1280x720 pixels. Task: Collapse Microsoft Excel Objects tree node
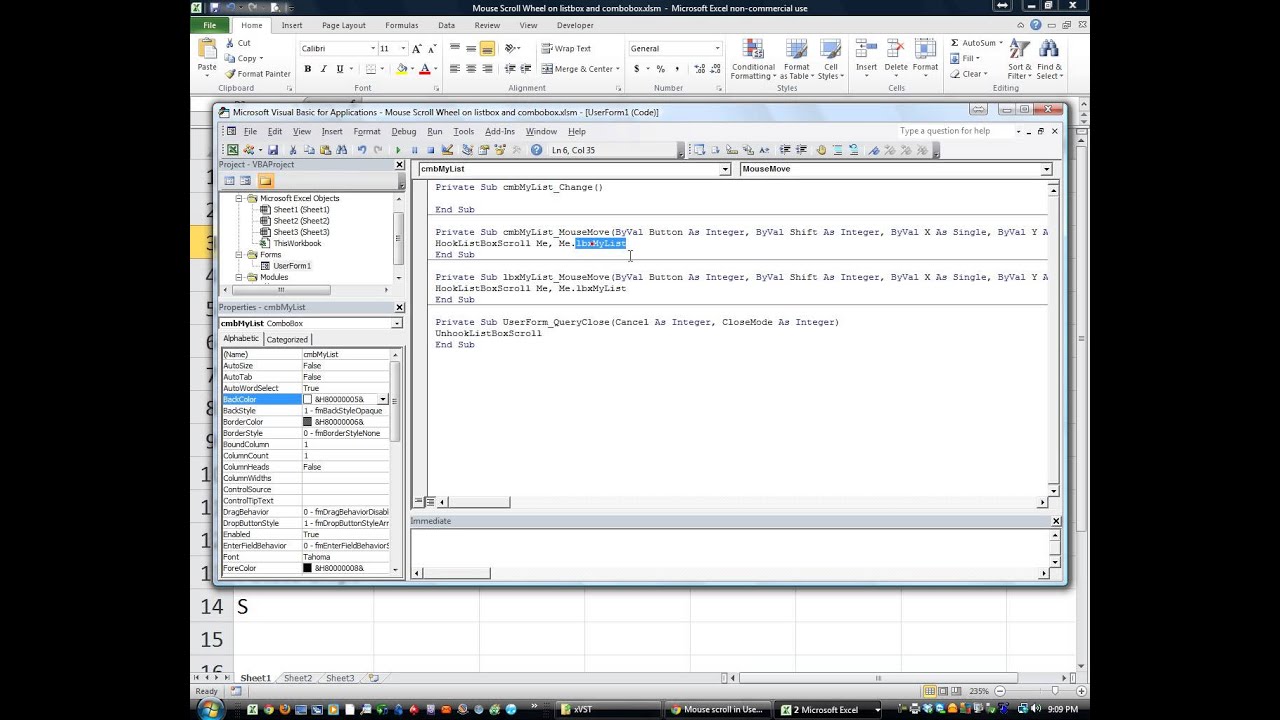tap(239, 198)
